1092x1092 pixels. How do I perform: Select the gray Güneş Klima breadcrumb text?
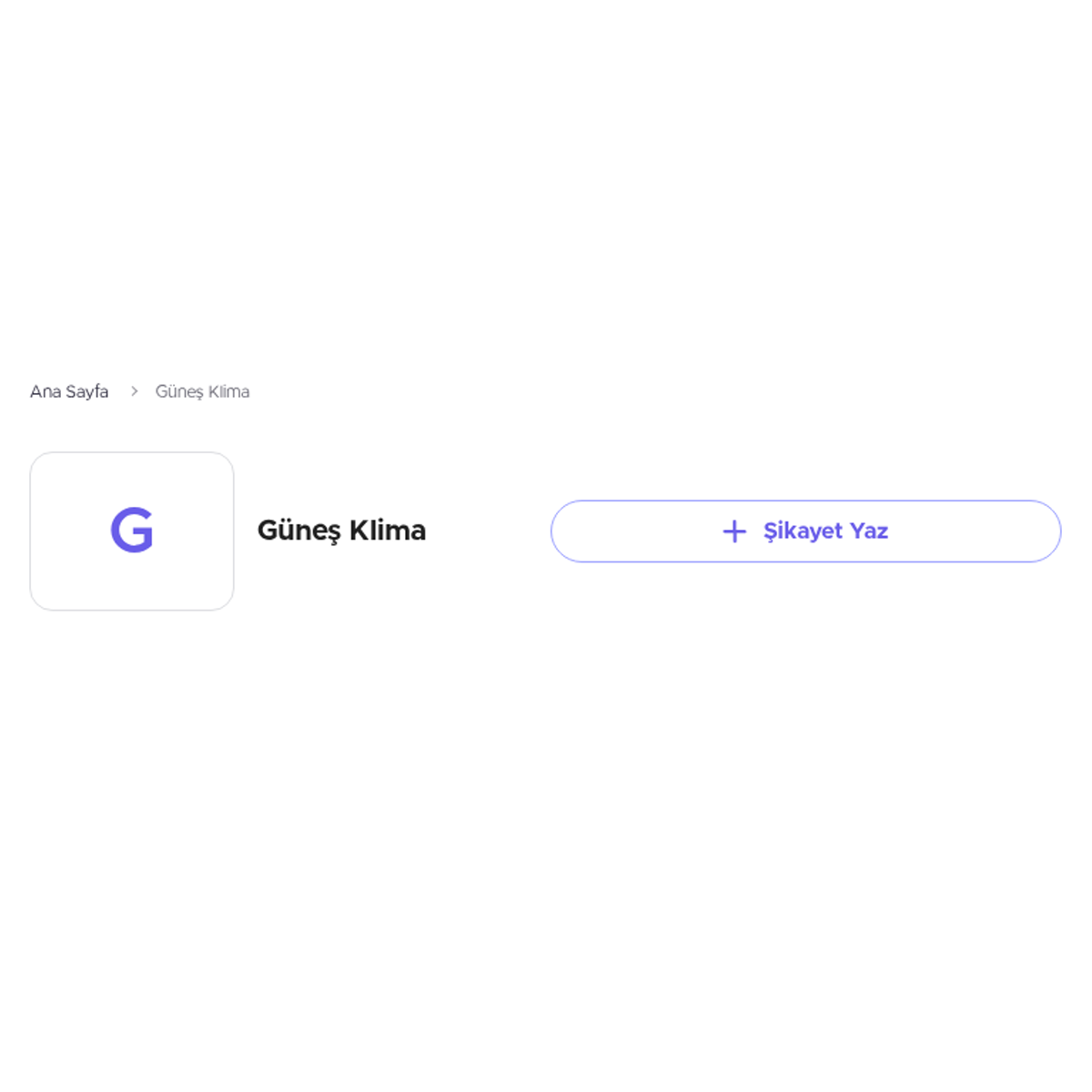pyautogui.click(x=202, y=391)
